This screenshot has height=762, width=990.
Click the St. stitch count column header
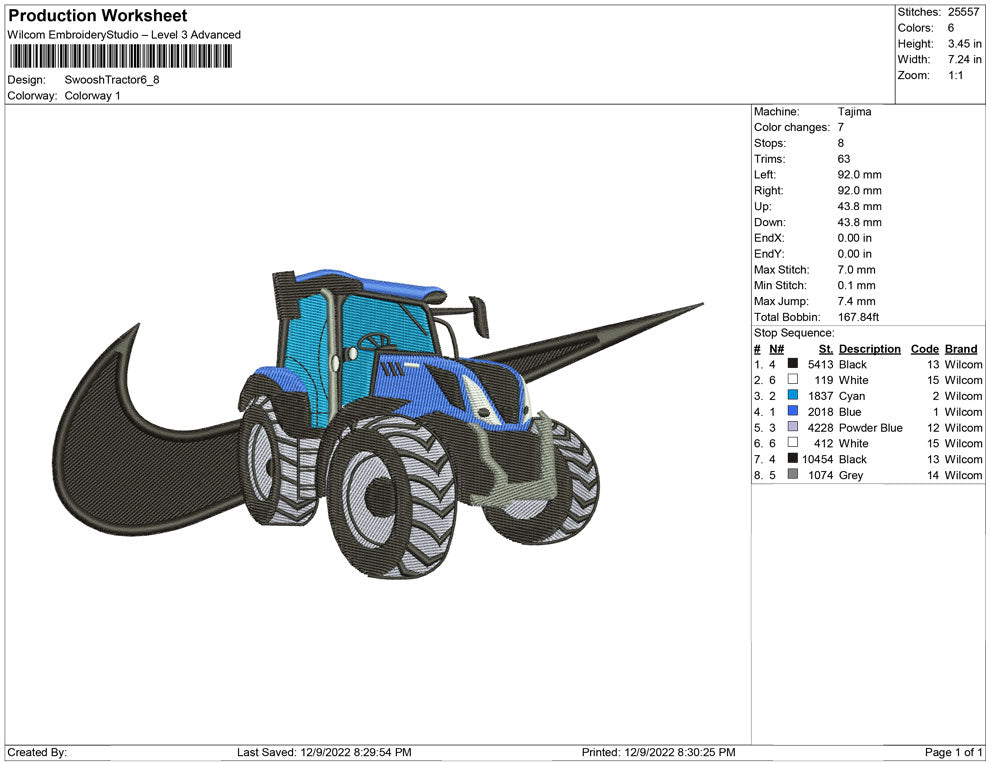click(826, 349)
